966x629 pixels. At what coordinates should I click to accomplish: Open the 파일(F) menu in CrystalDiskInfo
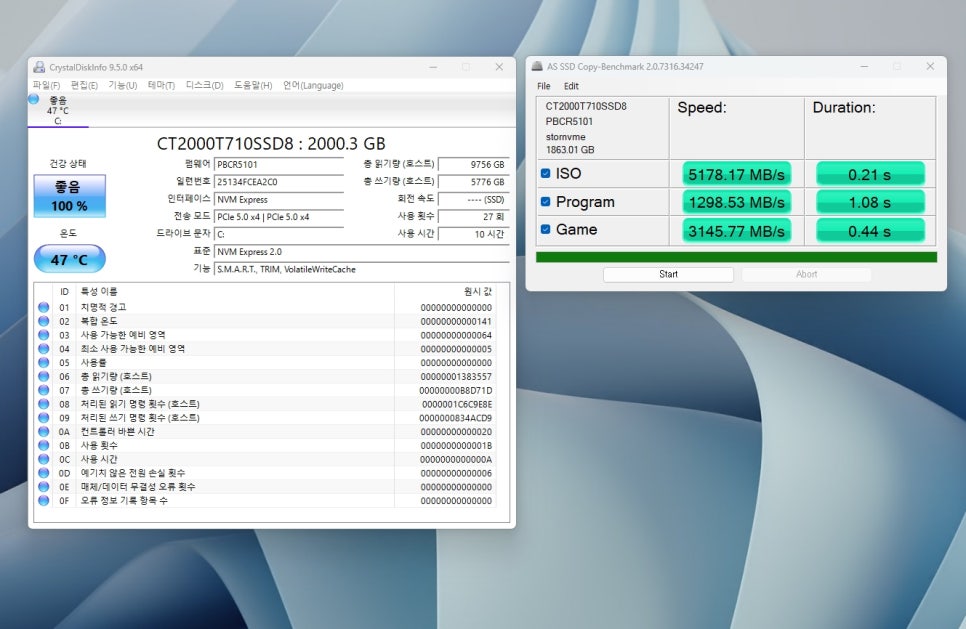point(46,85)
